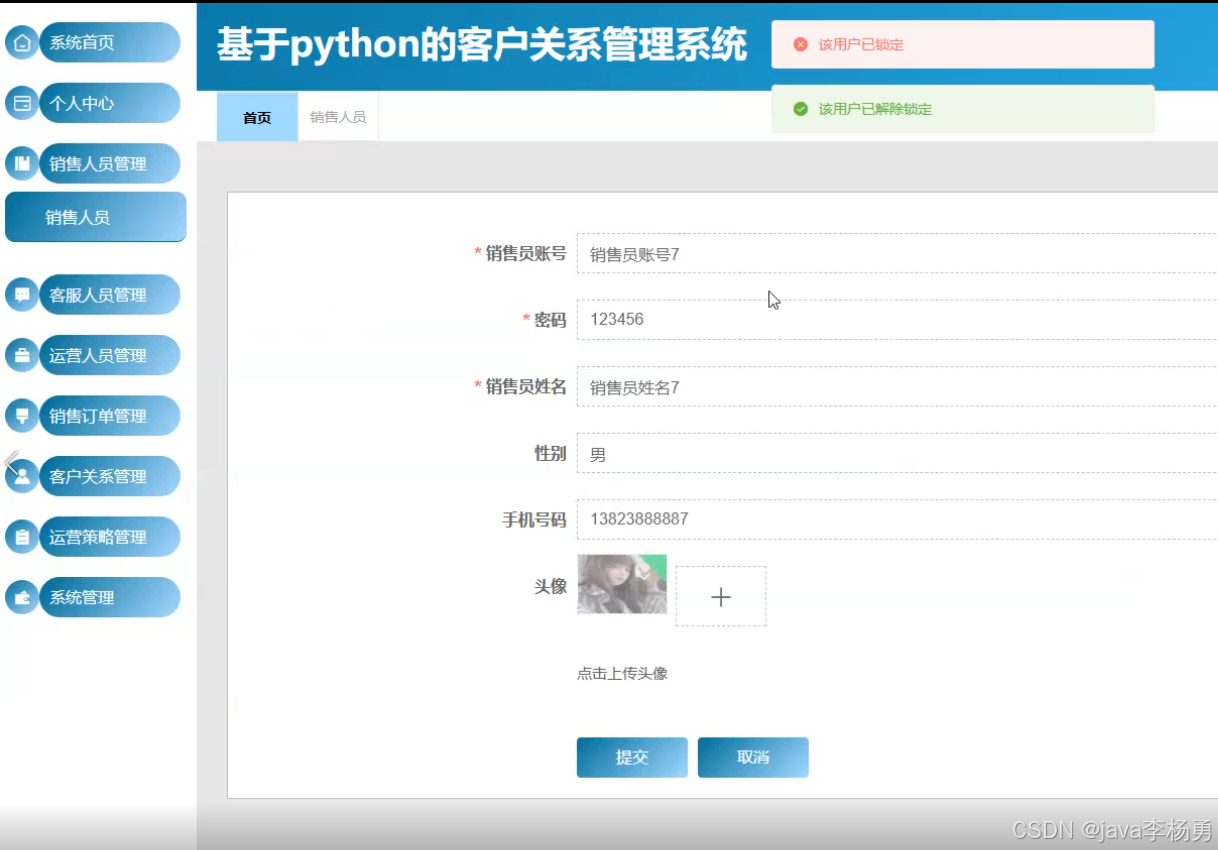Open 个人中心 via its sidebar icon

20,103
